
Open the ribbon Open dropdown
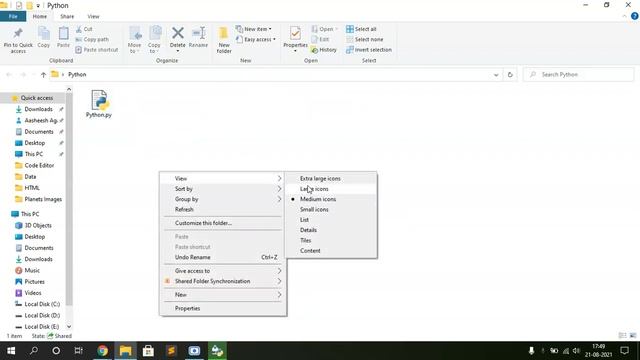[324, 29]
